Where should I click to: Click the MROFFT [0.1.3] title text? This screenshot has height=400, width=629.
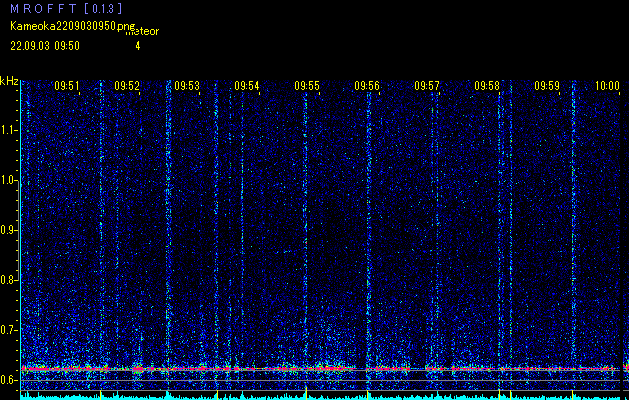(67, 8)
